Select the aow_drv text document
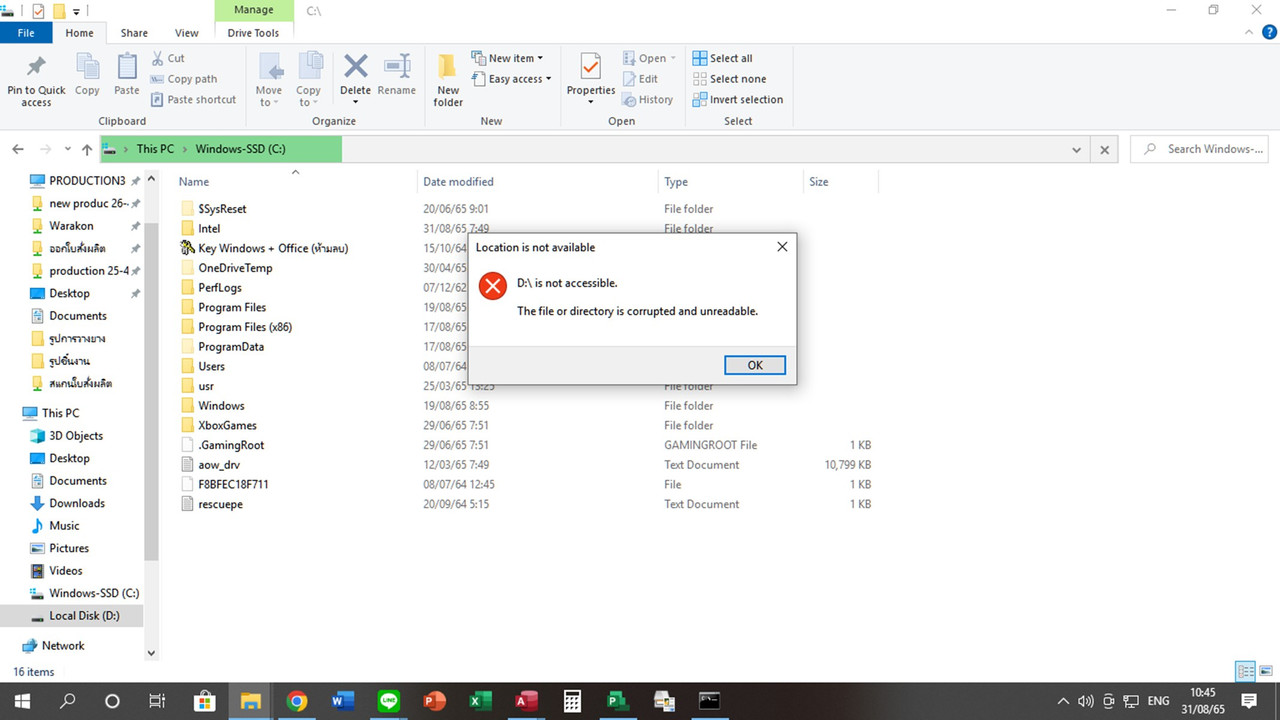The height and width of the screenshot is (720, 1280). coord(219,465)
